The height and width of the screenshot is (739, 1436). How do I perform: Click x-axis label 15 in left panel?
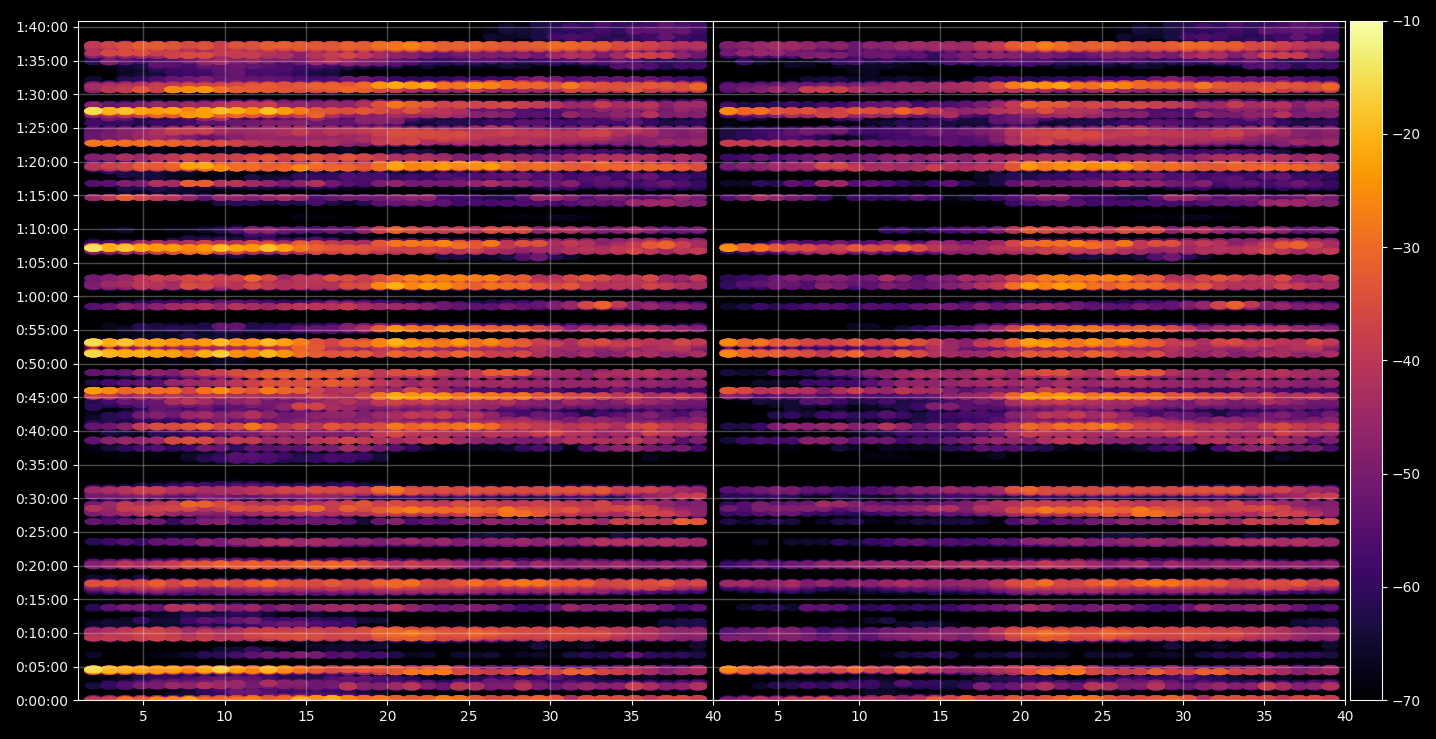tap(306, 717)
